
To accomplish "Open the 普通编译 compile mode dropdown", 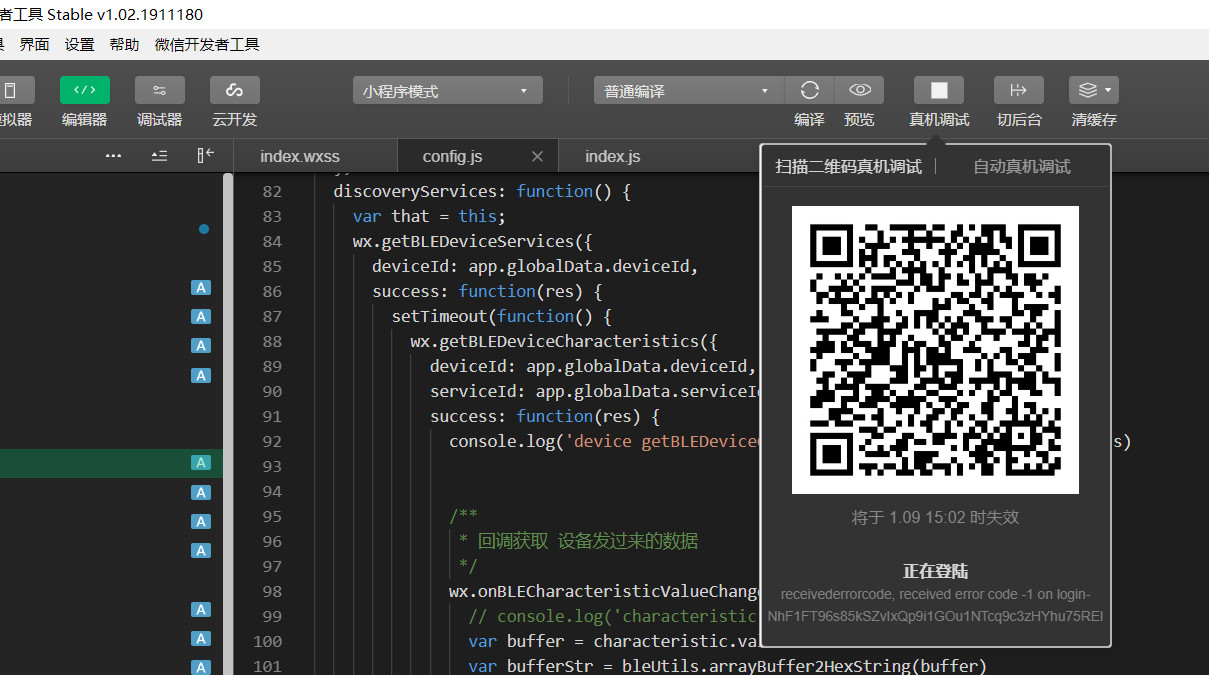I will pos(688,91).
